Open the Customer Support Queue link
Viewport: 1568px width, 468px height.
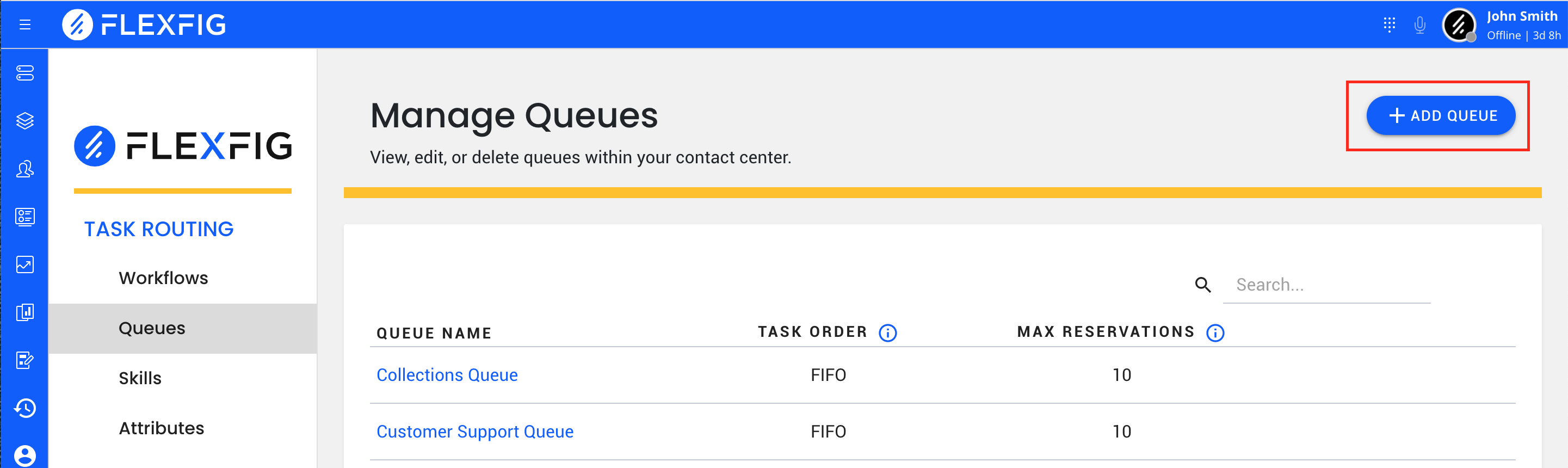475,432
